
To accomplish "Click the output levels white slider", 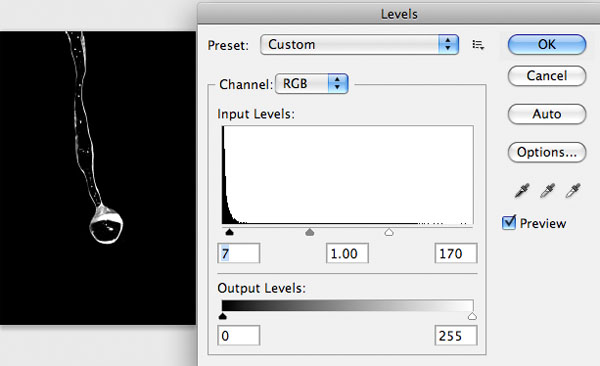I will [472, 316].
